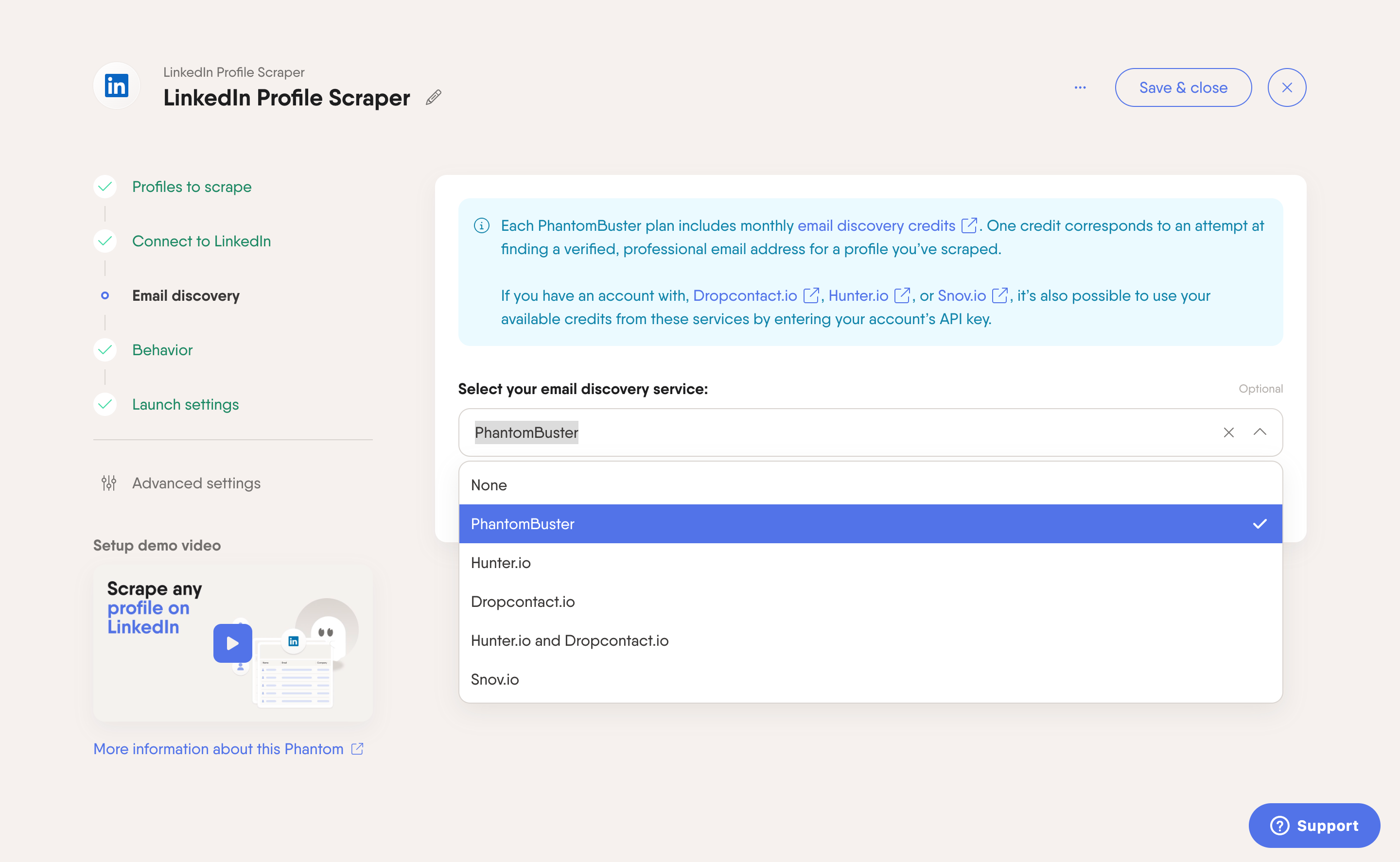Click the Support help button
The height and width of the screenshot is (862, 1400).
click(1314, 825)
